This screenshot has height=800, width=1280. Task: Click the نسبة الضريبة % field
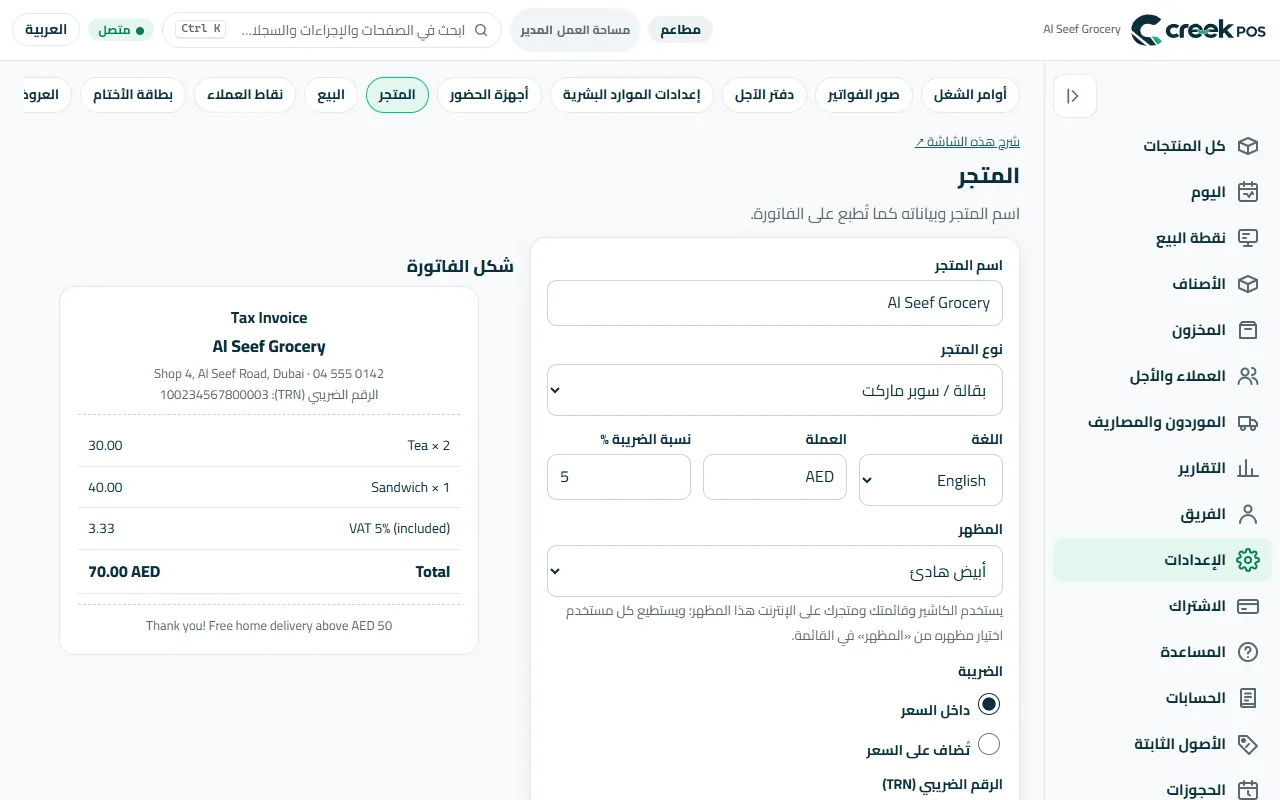pos(619,477)
